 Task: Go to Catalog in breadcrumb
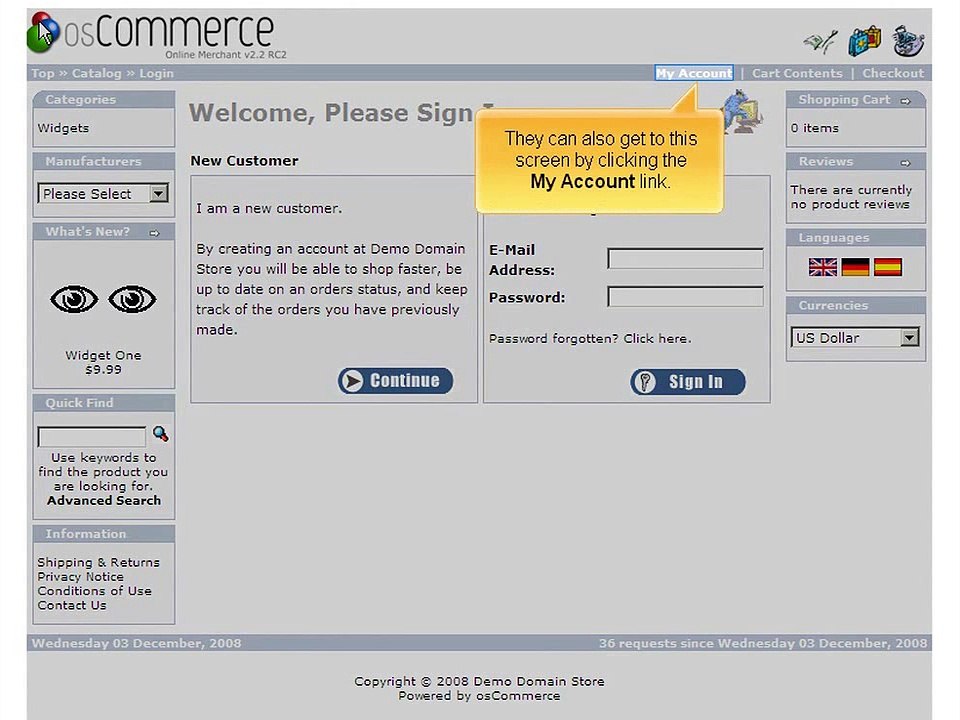click(x=97, y=73)
